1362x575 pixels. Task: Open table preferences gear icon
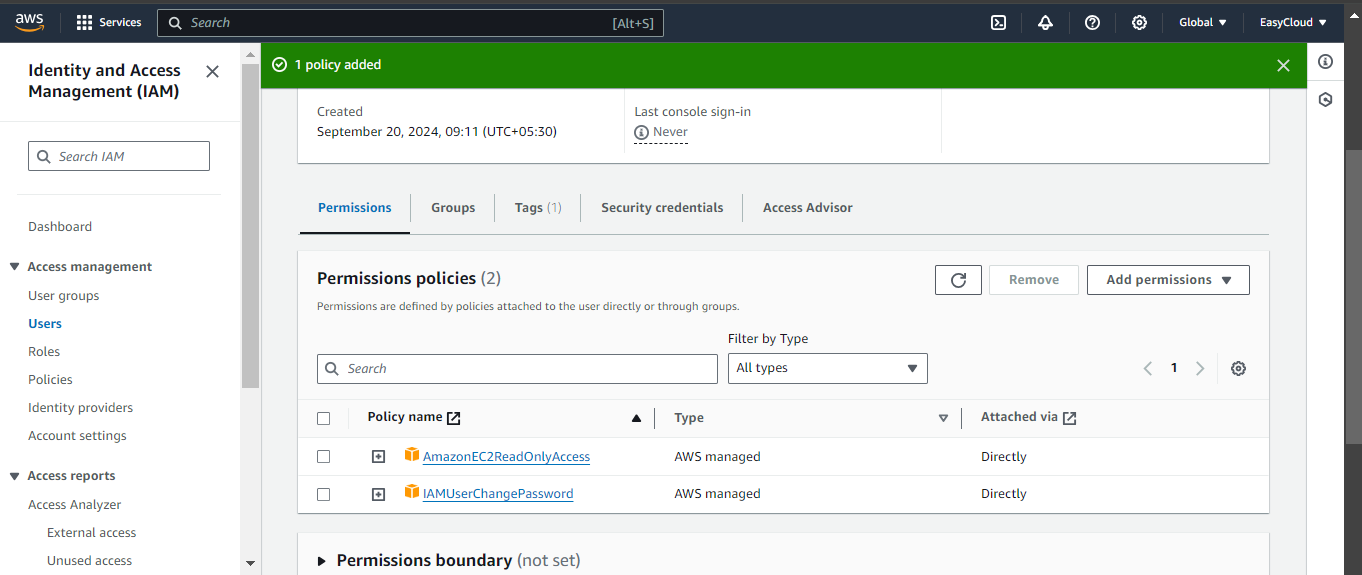[x=1238, y=368]
